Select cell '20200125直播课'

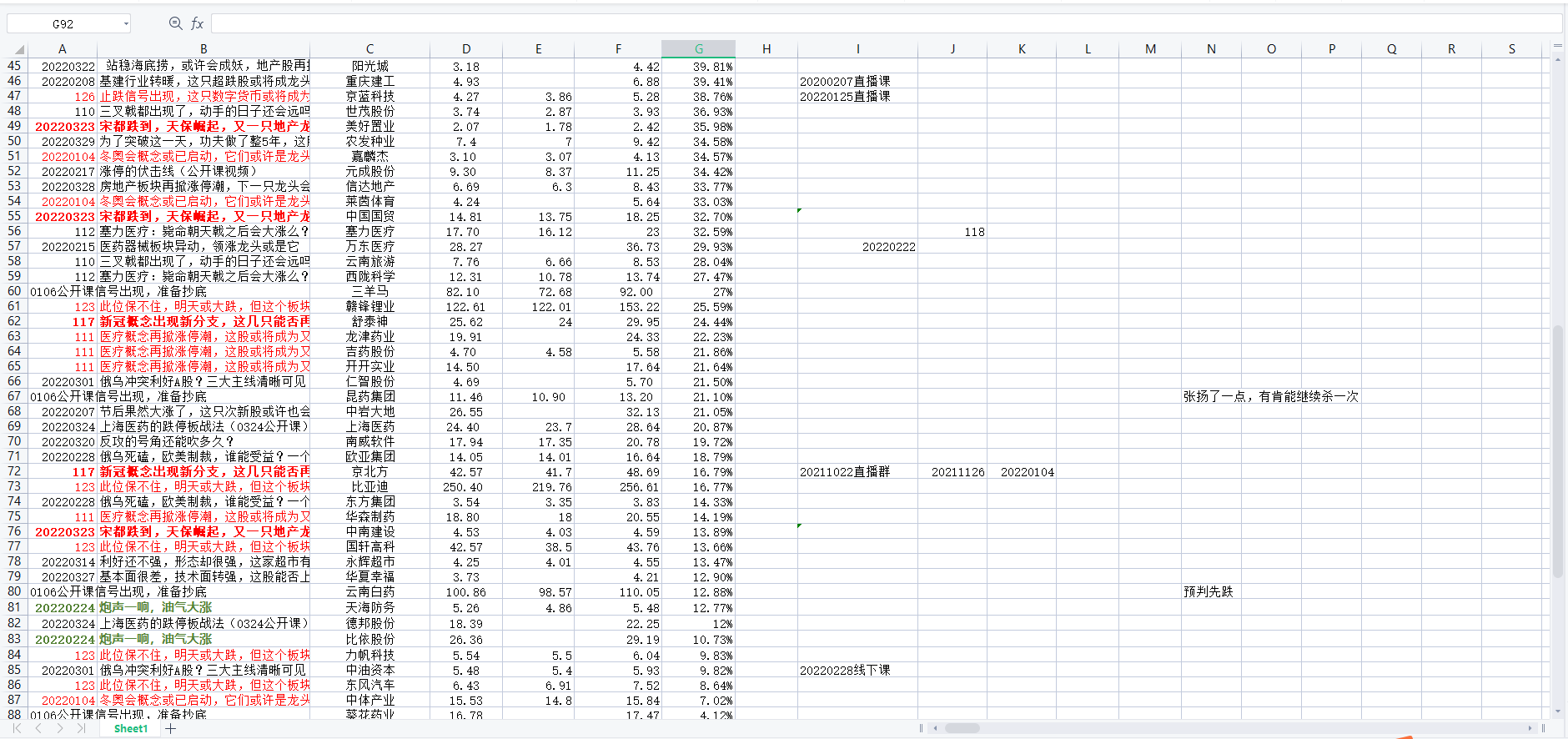(x=857, y=96)
